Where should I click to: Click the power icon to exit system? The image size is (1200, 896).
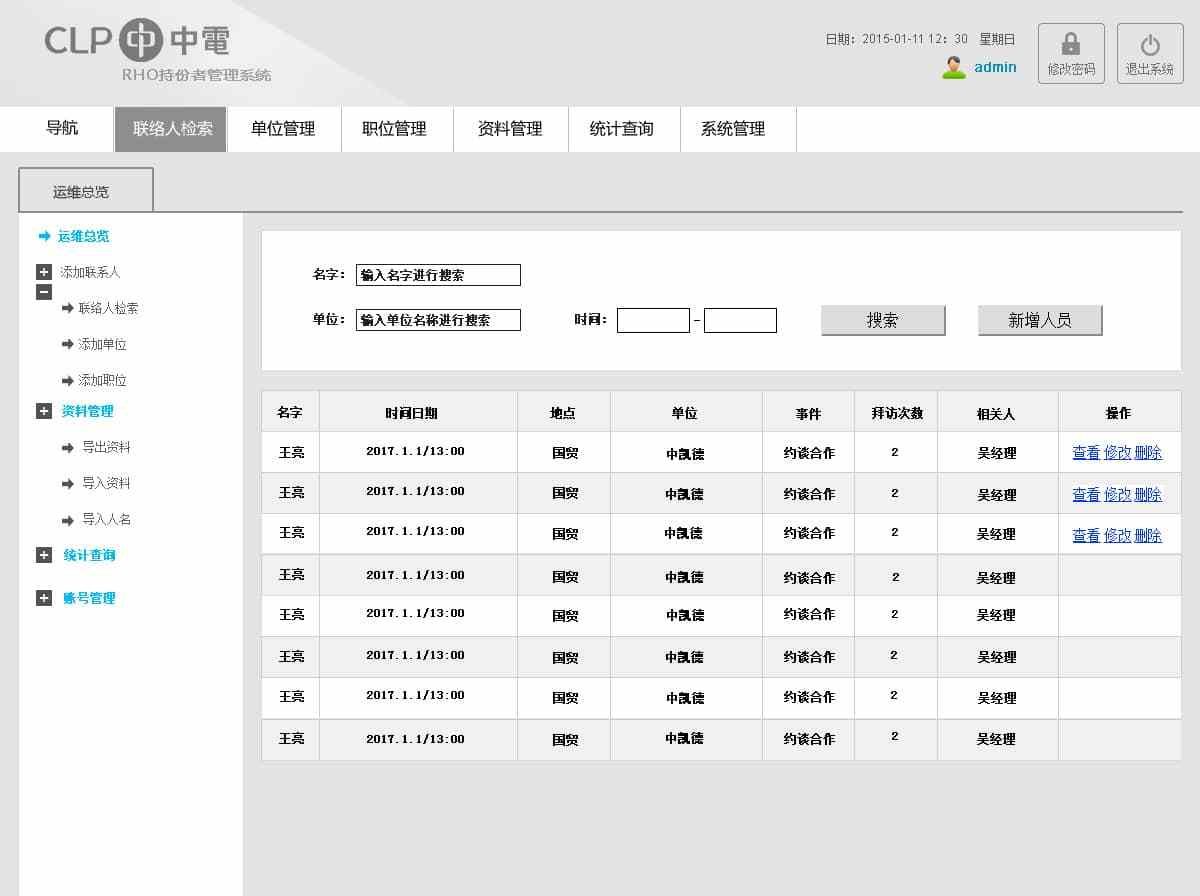tap(1149, 45)
